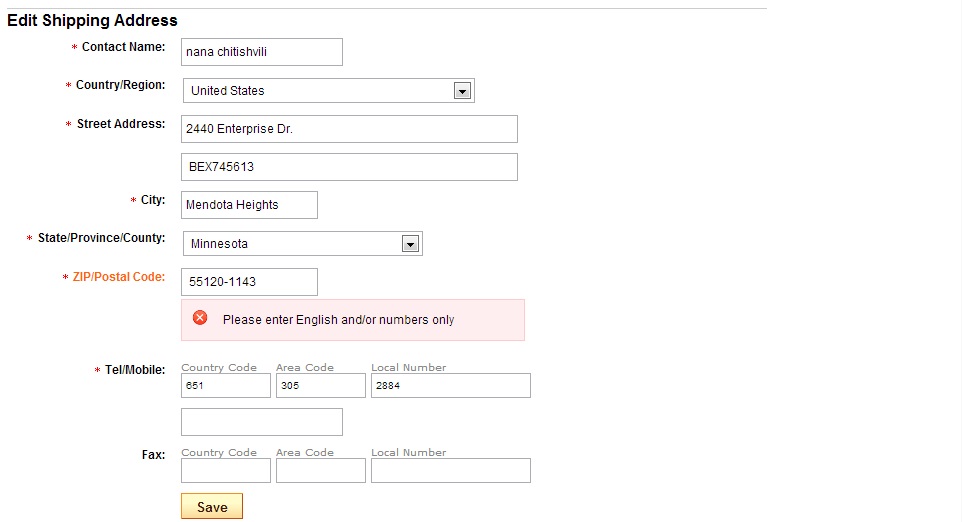The image size is (962, 522).
Task: Click into the City field
Action: pos(249,205)
